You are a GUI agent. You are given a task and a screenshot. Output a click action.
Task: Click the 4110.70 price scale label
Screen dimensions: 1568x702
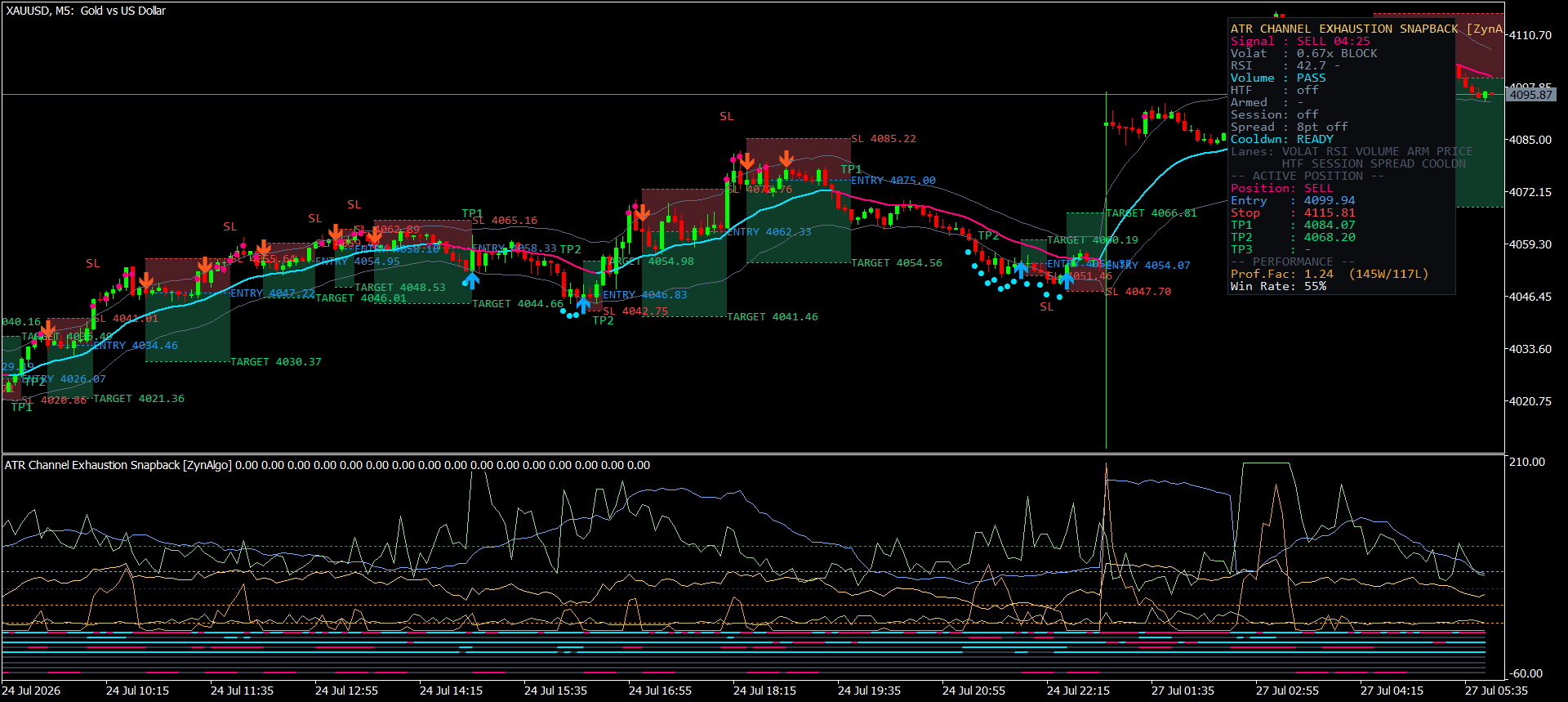1530,35
